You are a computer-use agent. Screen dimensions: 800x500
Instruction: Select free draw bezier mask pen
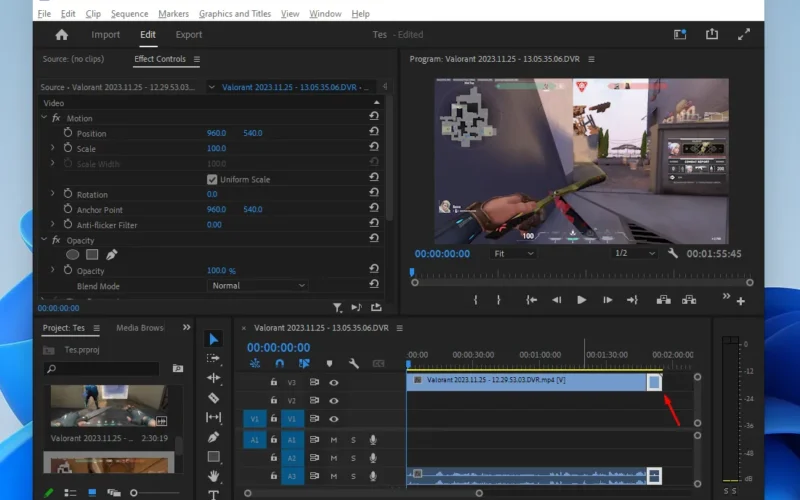click(112, 255)
